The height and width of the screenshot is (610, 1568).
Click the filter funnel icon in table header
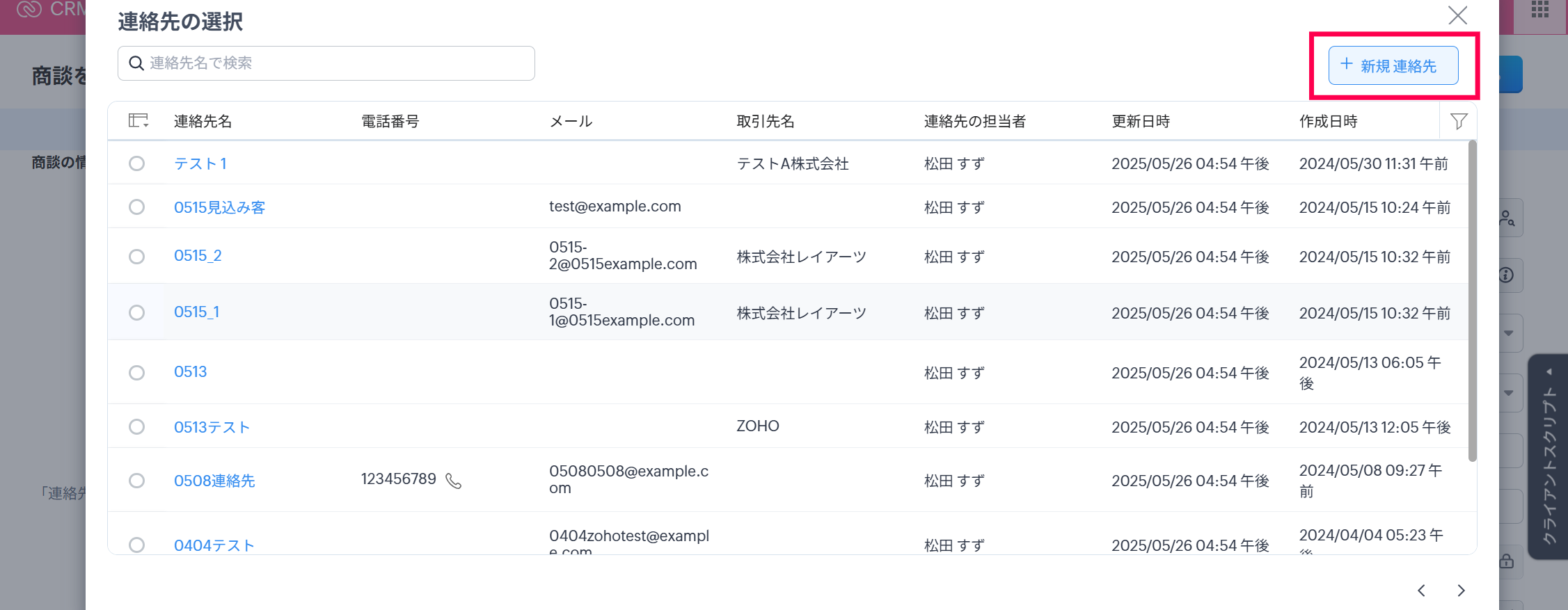tap(1459, 121)
